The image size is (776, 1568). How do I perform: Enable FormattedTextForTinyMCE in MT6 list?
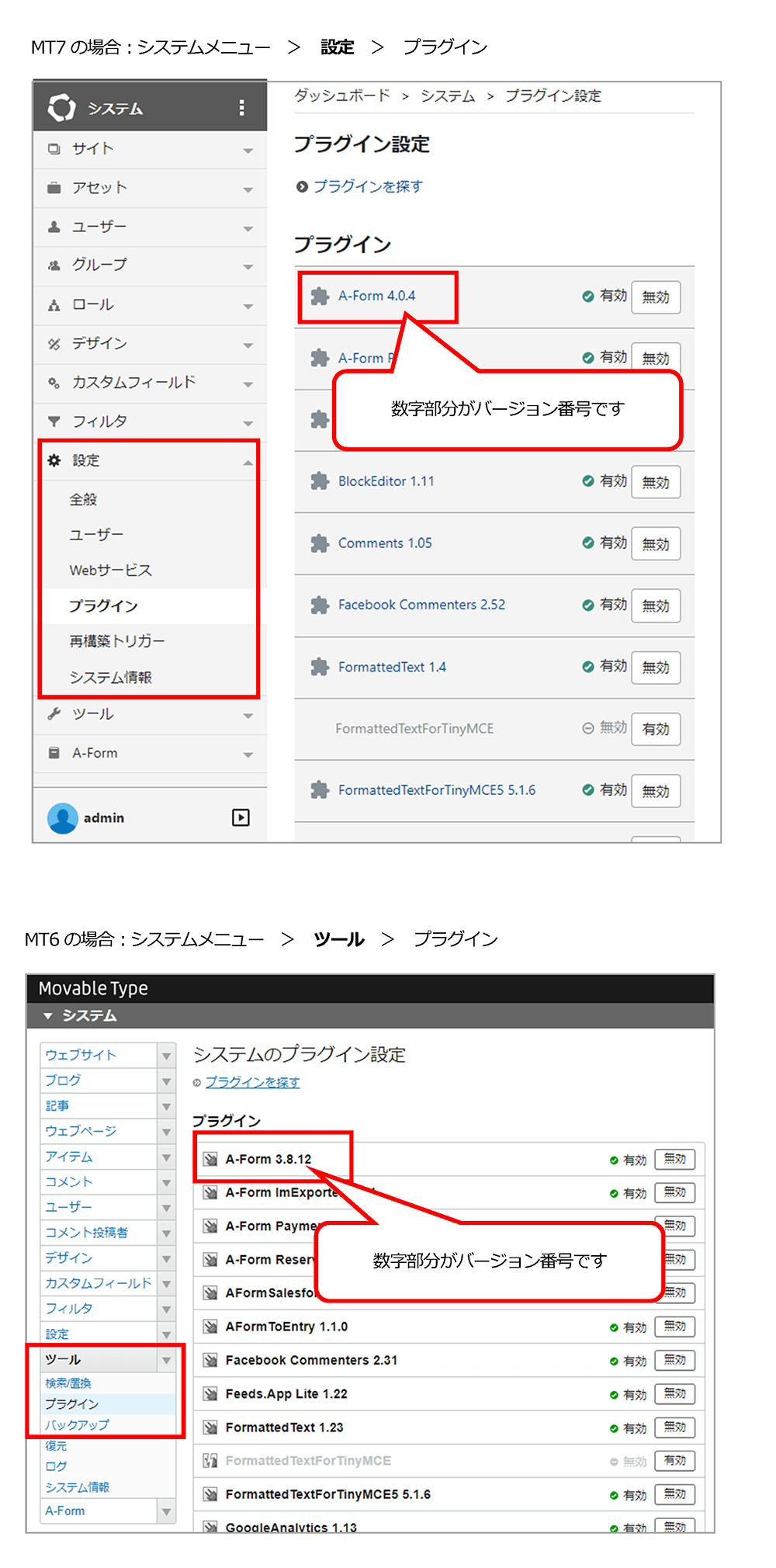pos(675,1461)
